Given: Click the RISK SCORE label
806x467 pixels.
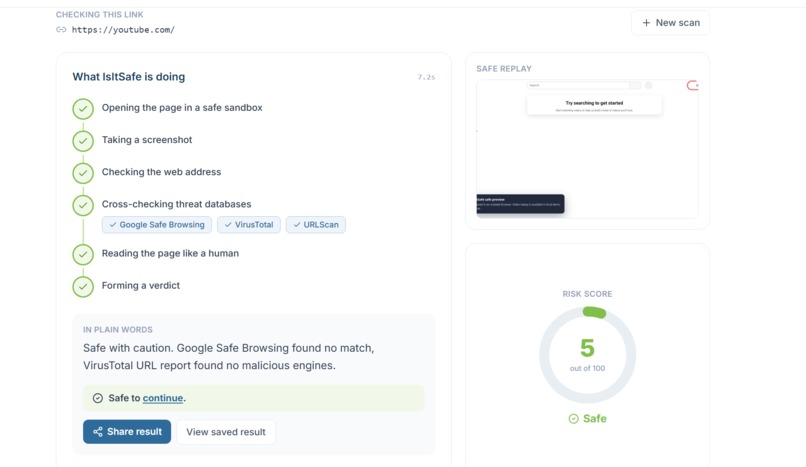Looking at the screenshot, I should 587,294.
